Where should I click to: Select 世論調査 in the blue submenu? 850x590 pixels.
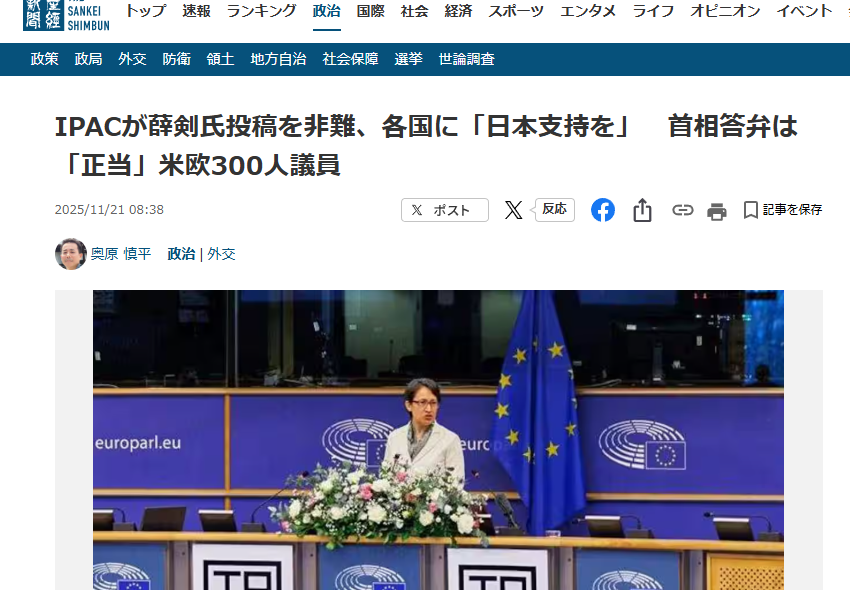[x=467, y=59]
